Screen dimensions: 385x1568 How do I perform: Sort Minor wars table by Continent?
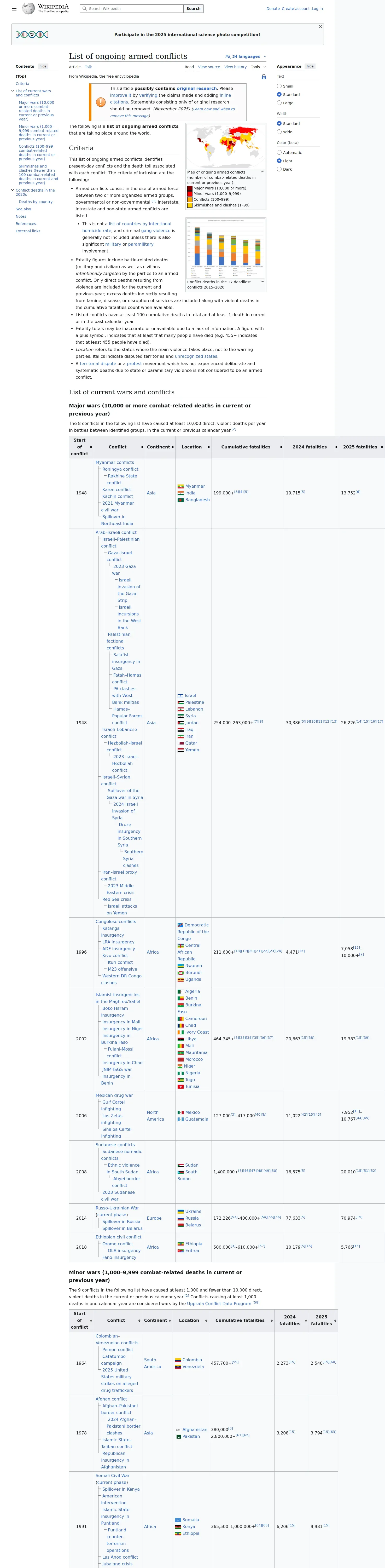coord(170,1320)
